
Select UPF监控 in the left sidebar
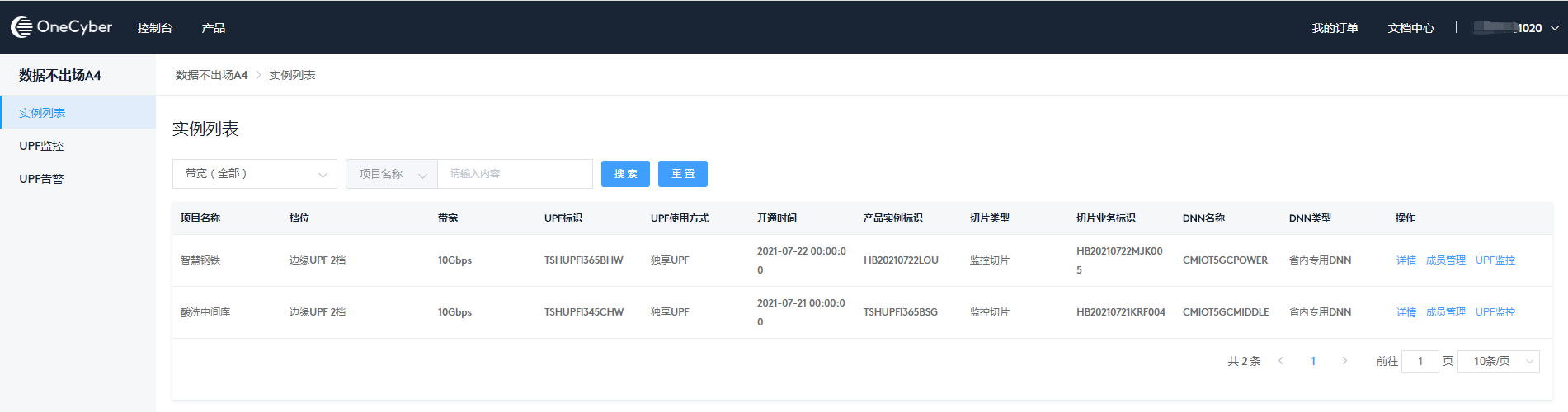tap(41, 146)
